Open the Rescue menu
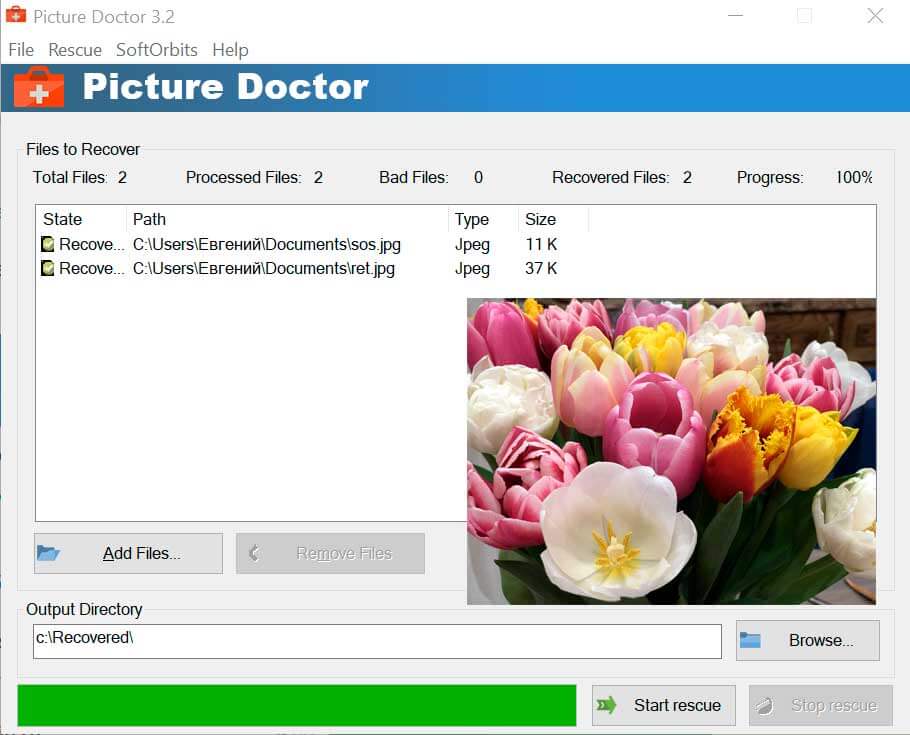 74,50
